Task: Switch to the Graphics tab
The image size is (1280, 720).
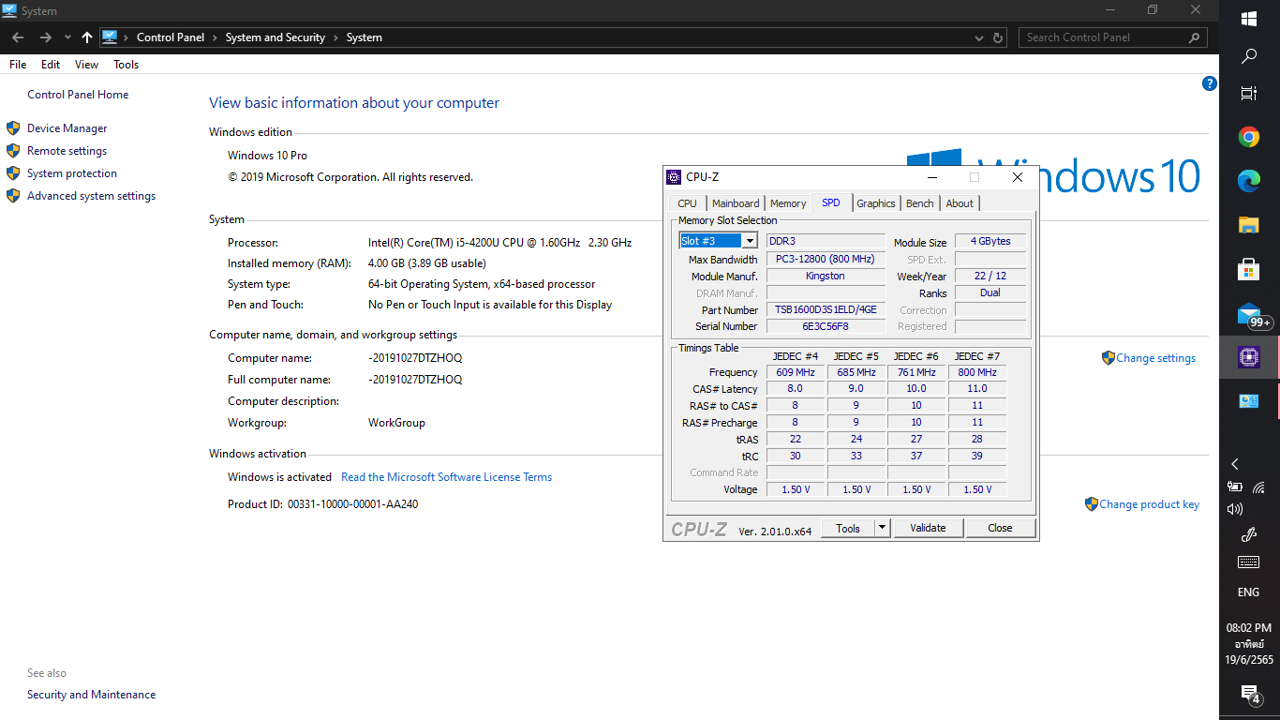Action: (876, 203)
